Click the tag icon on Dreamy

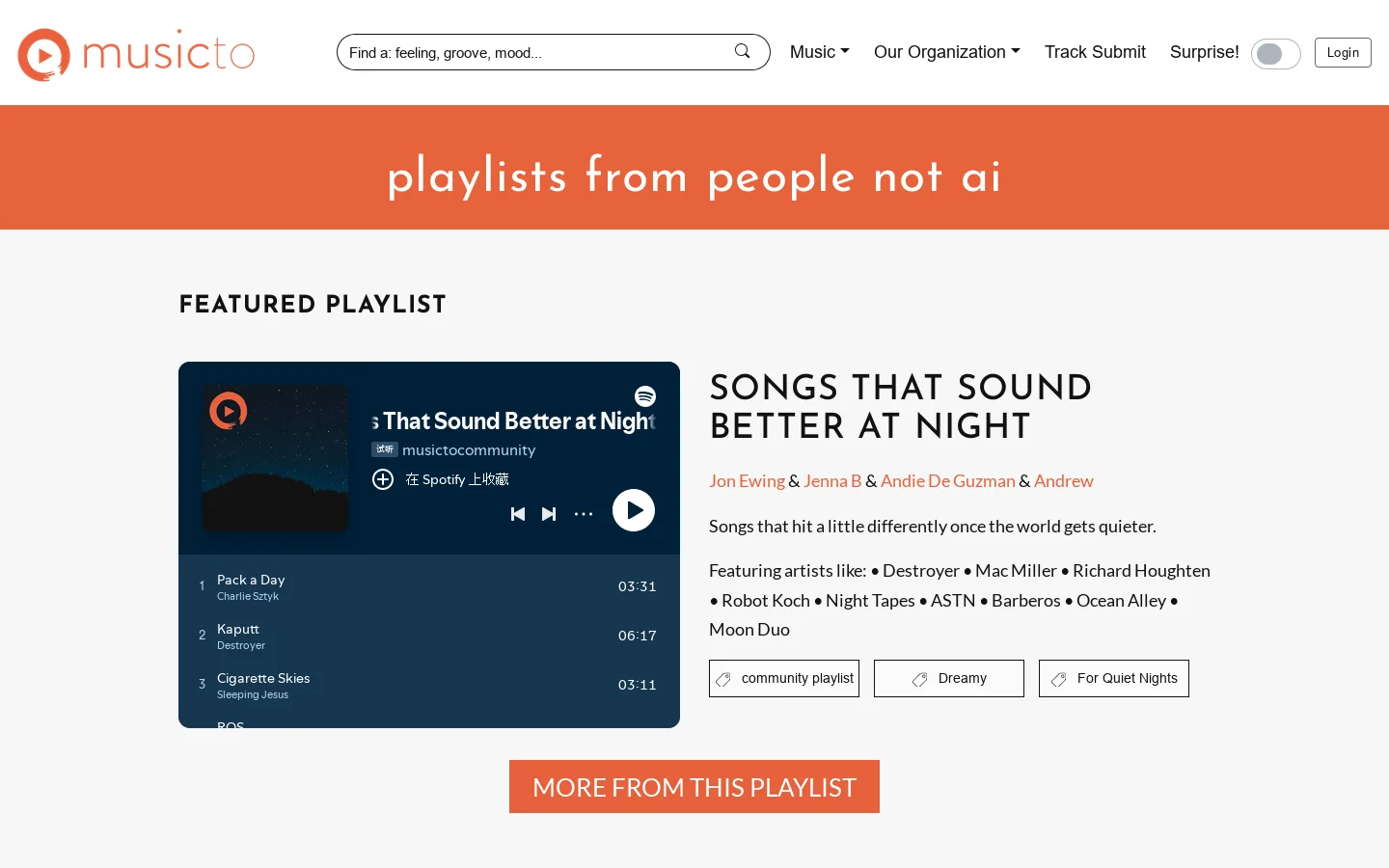920,679
